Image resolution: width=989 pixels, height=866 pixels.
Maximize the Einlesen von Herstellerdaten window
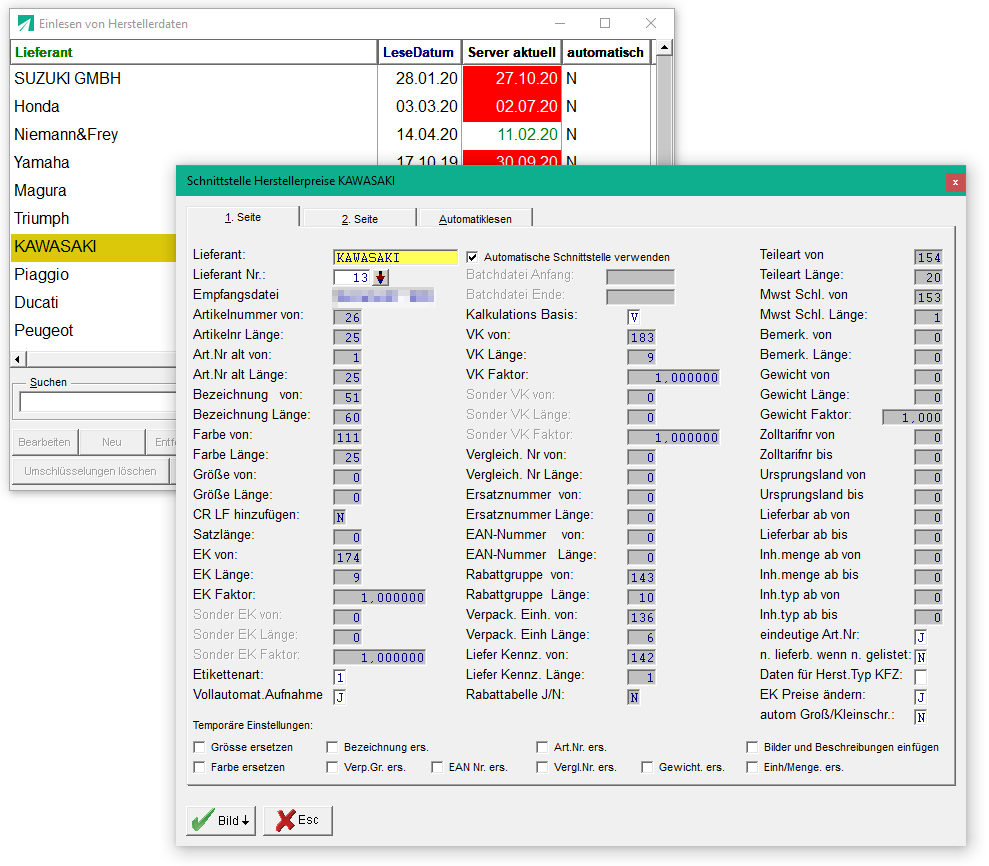click(x=605, y=23)
